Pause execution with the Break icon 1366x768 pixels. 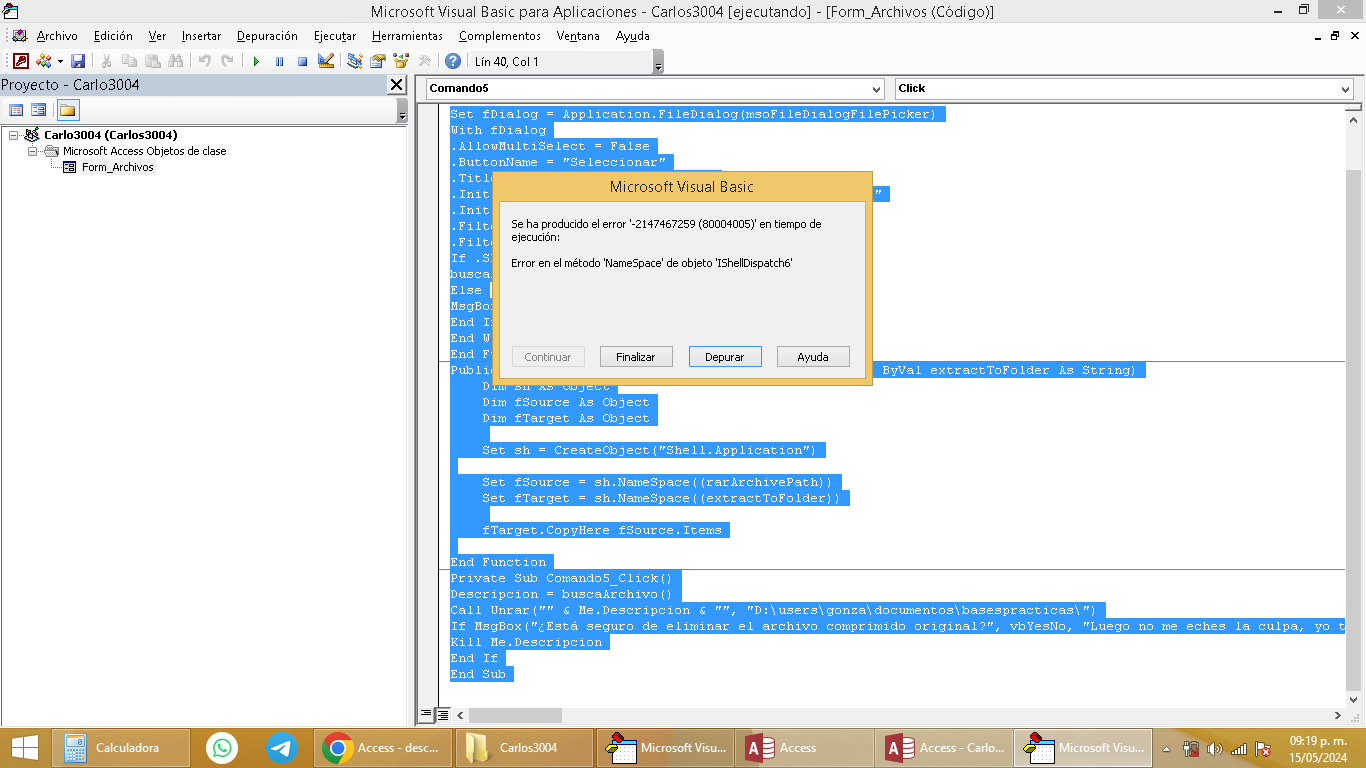pos(279,61)
